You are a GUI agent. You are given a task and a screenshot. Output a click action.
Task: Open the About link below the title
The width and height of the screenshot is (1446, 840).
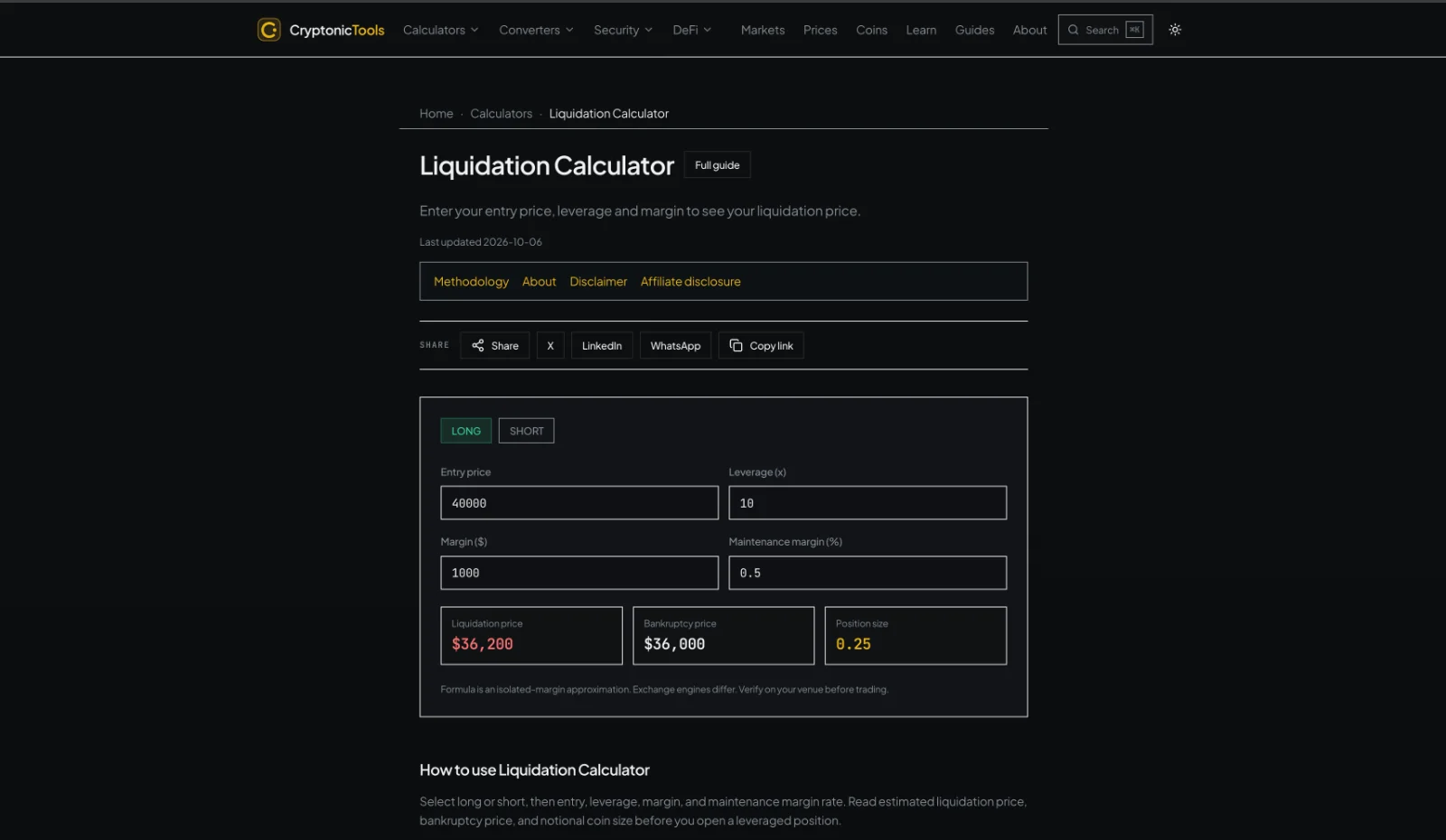(540, 282)
